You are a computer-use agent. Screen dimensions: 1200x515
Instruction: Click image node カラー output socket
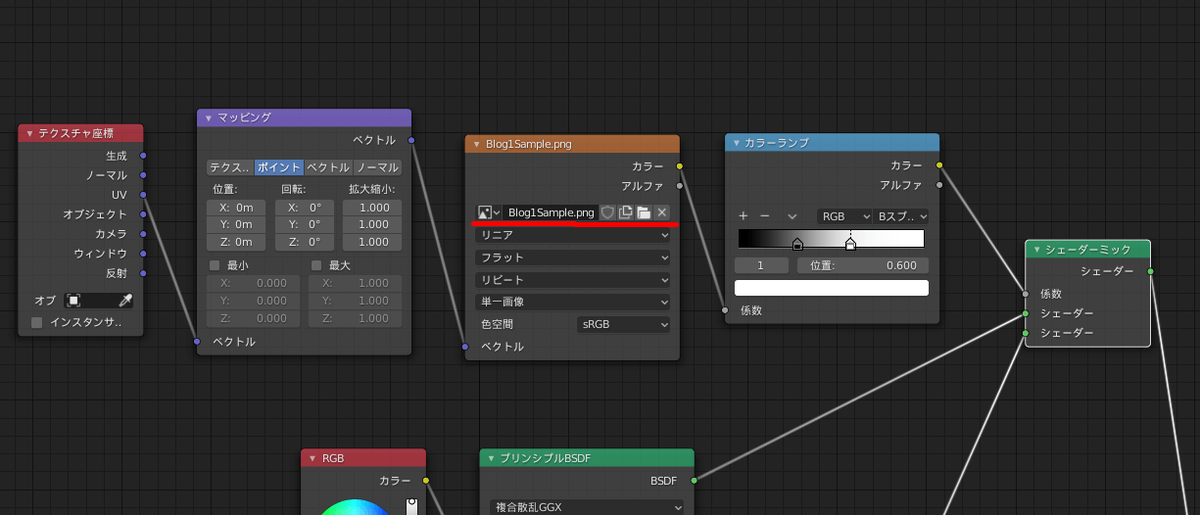click(x=680, y=166)
